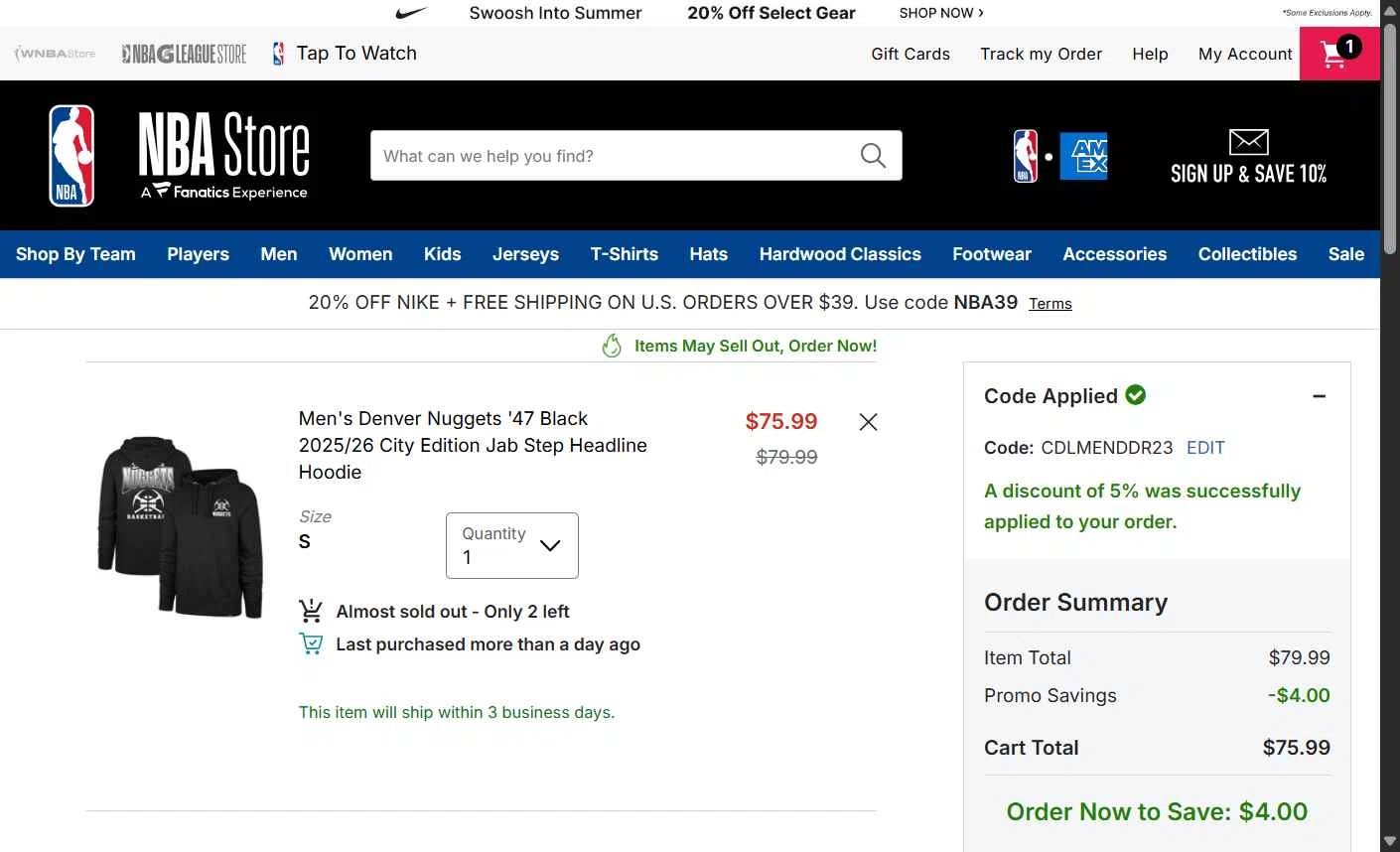Click the code CDLMENDDR23 text

click(1106, 448)
